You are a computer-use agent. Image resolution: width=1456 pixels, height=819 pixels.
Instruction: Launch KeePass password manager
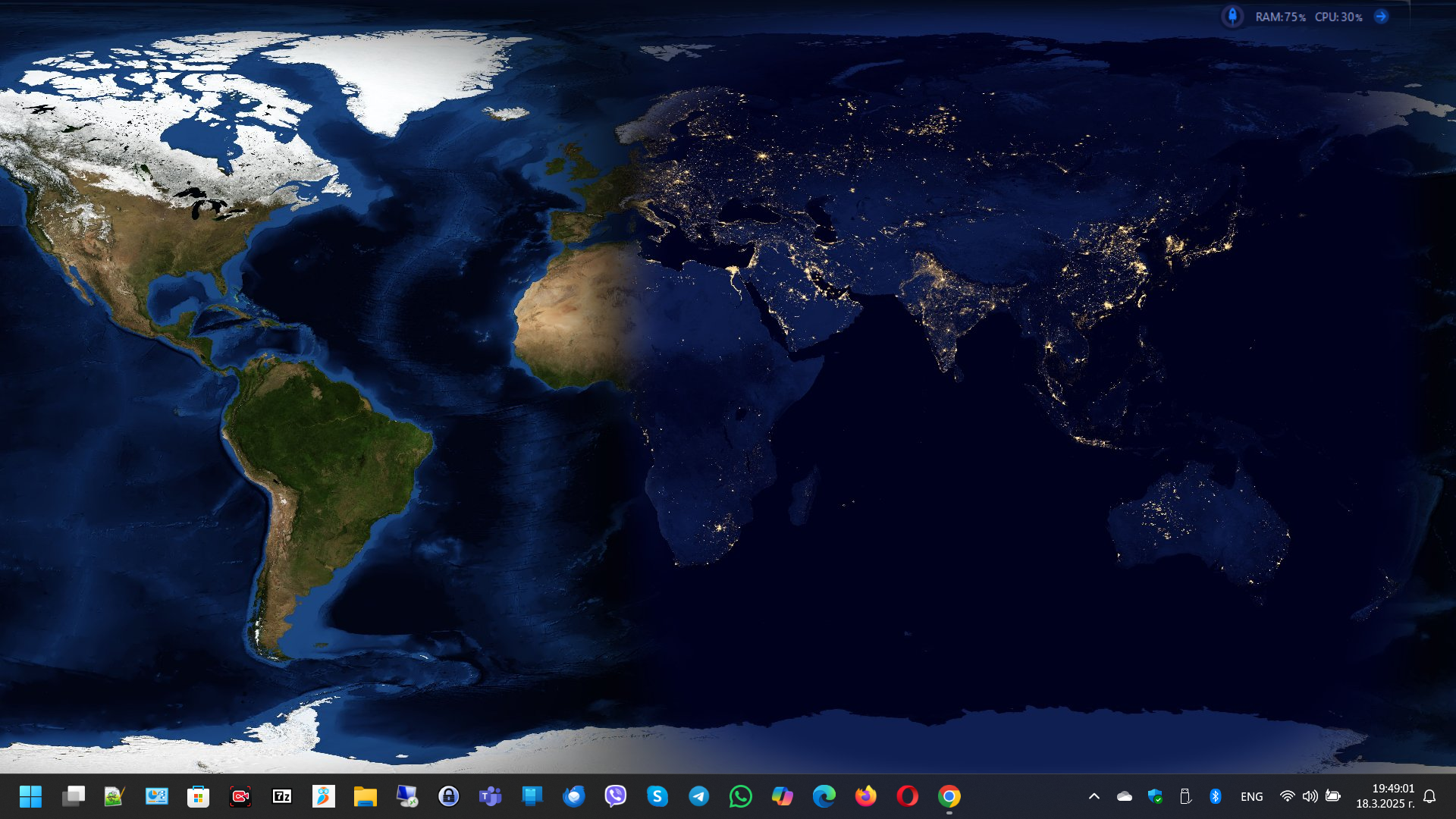[449, 796]
